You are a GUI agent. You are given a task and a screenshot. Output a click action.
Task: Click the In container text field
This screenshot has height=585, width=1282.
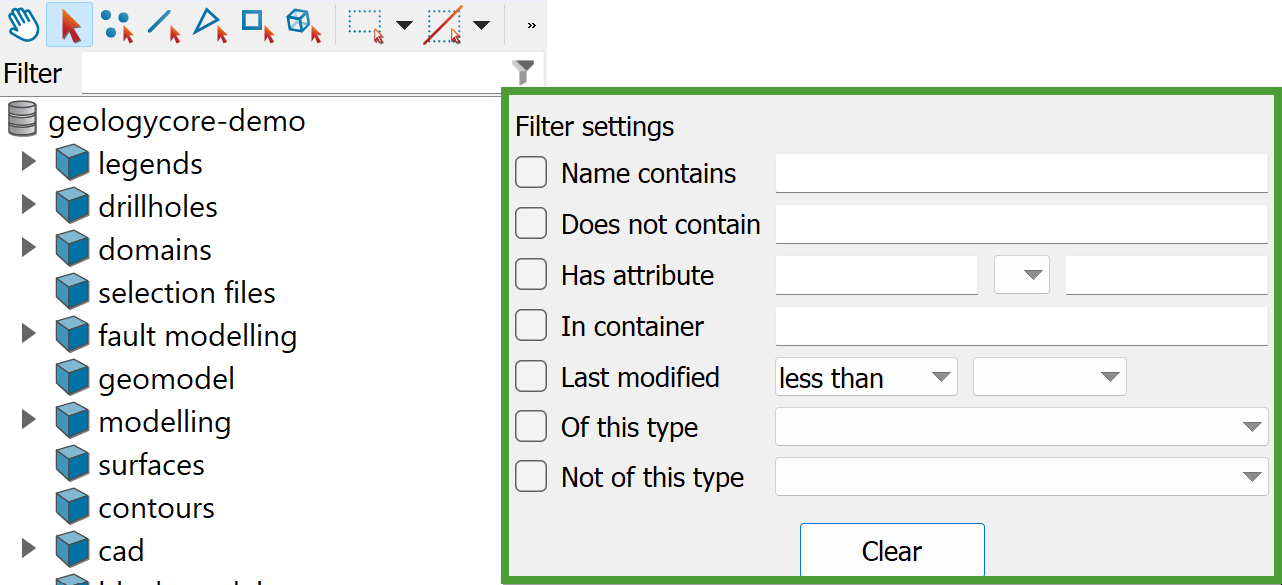[1021, 326]
